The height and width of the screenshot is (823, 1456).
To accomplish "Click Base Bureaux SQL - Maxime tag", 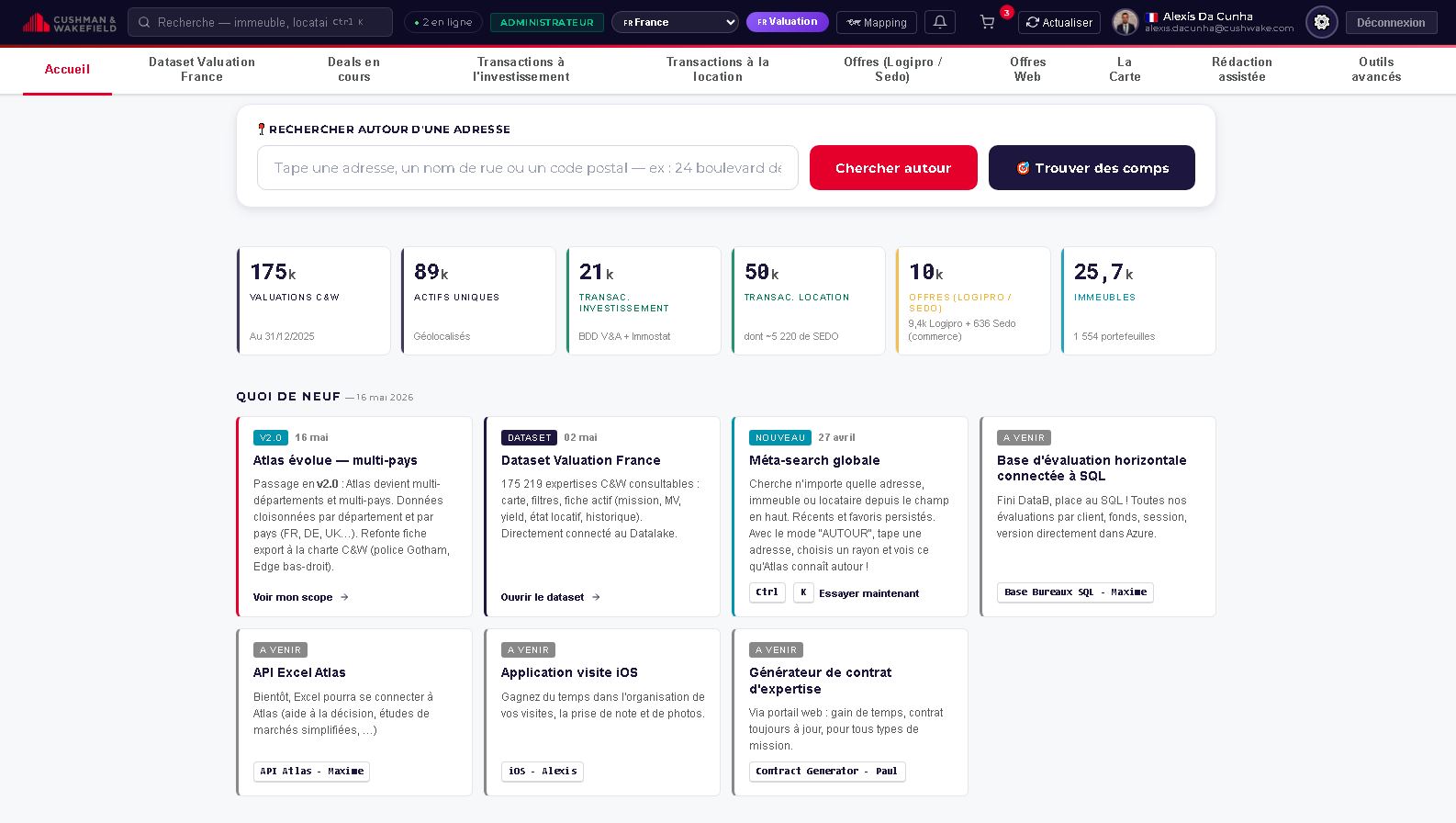I will [1075, 592].
